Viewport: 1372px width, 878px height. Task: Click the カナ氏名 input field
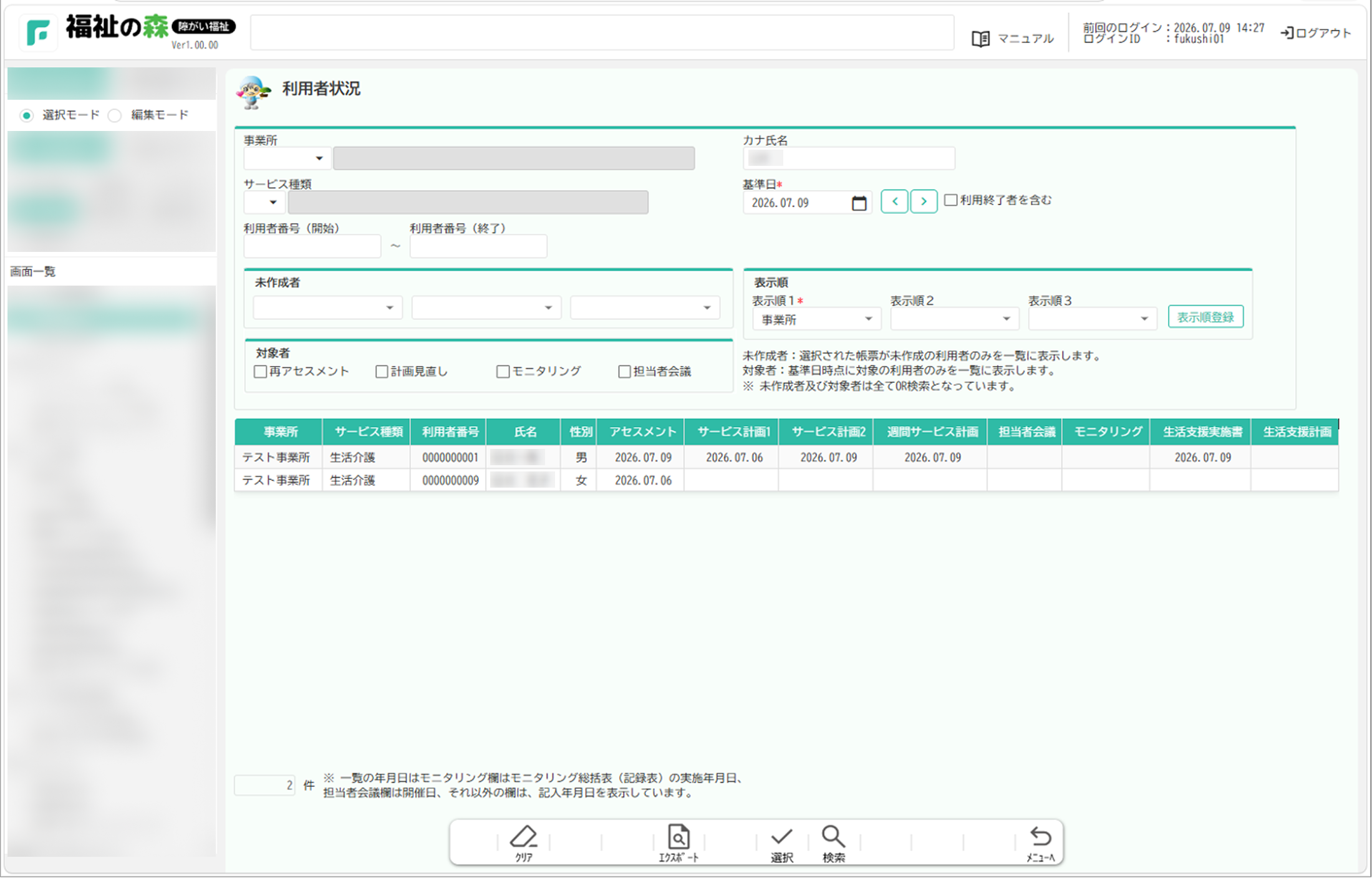coord(849,158)
